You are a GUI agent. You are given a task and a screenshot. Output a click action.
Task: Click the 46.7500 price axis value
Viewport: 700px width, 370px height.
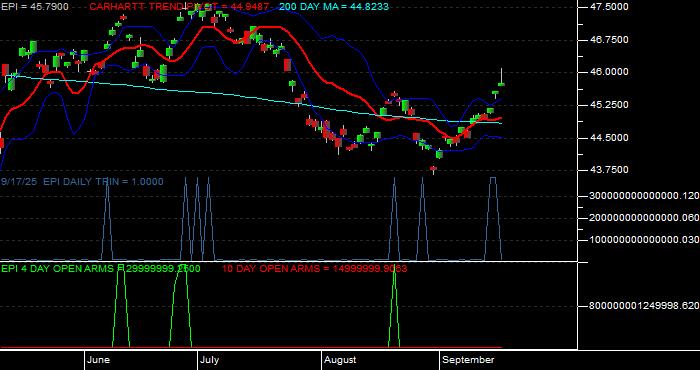coord(609,40)
